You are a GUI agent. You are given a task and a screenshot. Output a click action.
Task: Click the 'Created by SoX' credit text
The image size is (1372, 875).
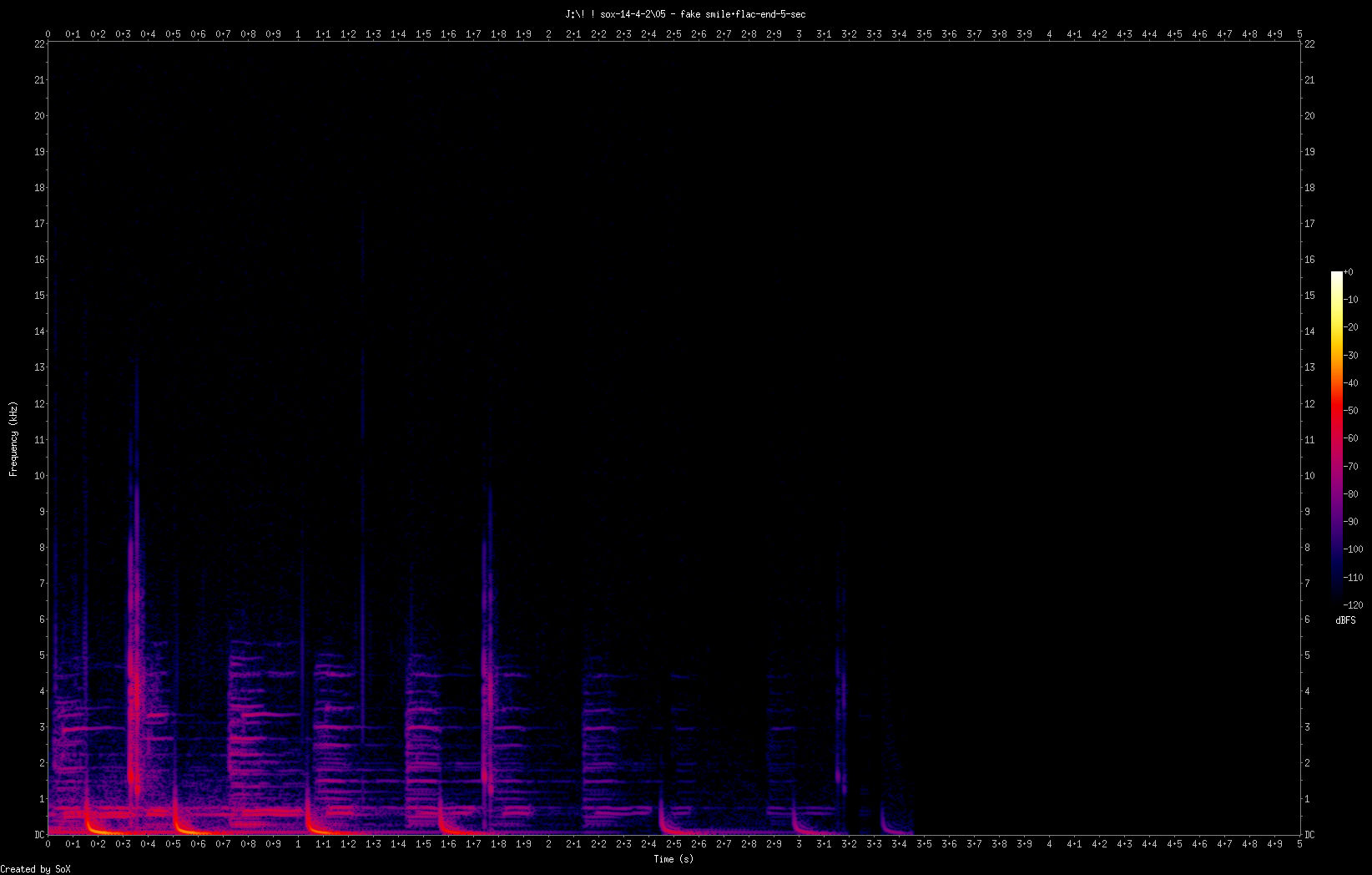[x=35, y=869]
